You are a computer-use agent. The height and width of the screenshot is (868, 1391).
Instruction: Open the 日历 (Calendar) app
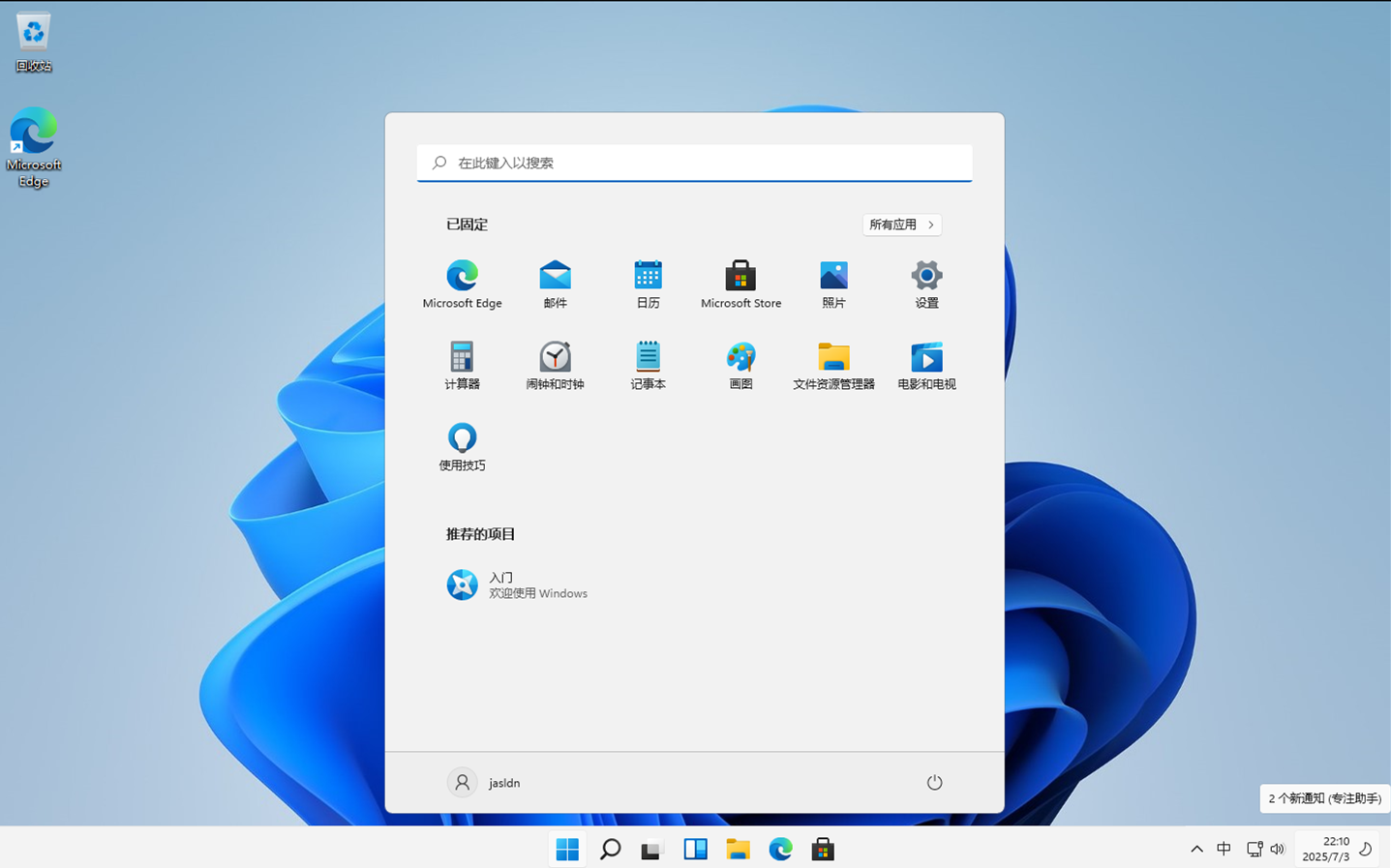(648, 284)
